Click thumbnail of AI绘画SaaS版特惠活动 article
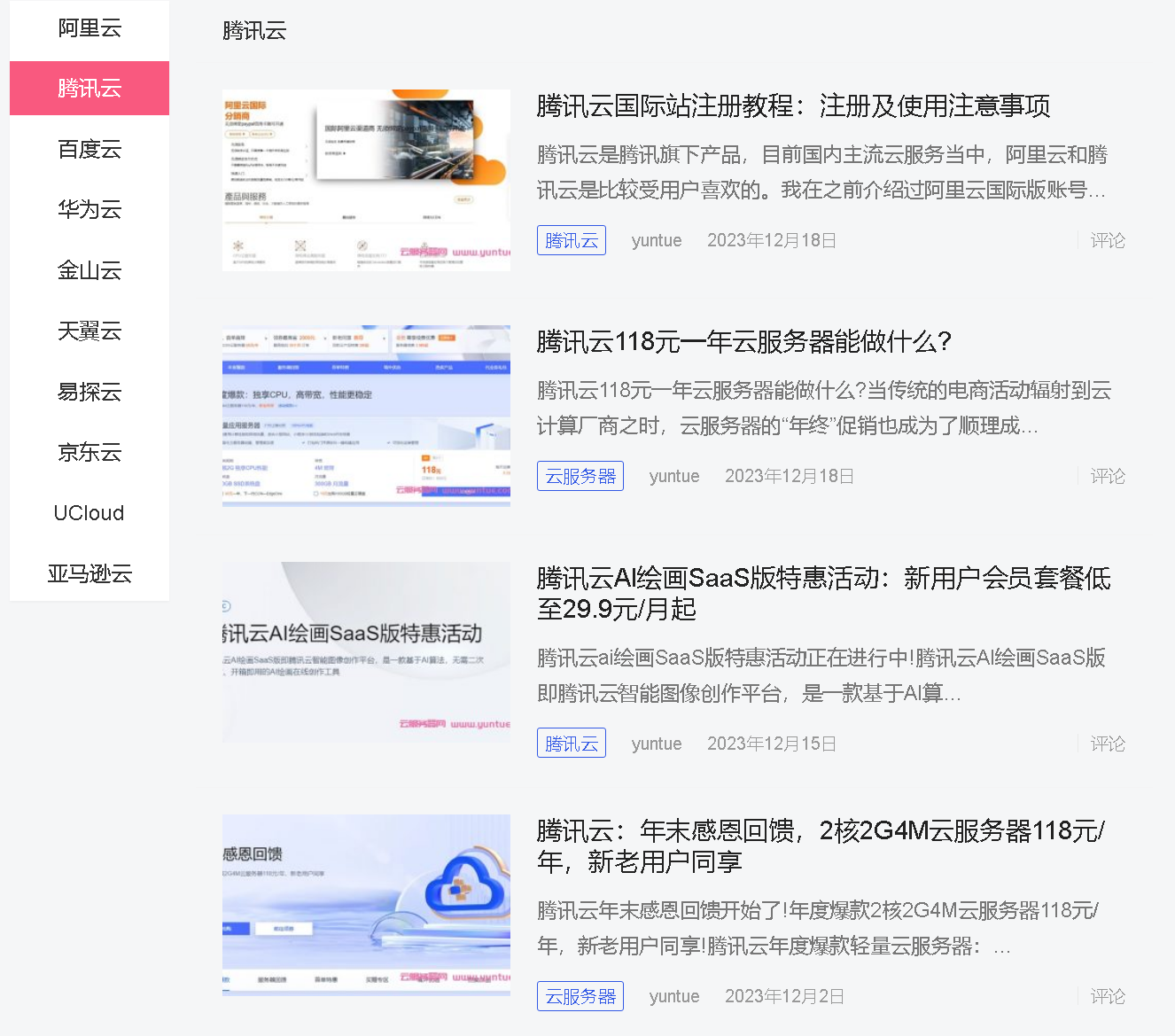 (x=366, y=652)
